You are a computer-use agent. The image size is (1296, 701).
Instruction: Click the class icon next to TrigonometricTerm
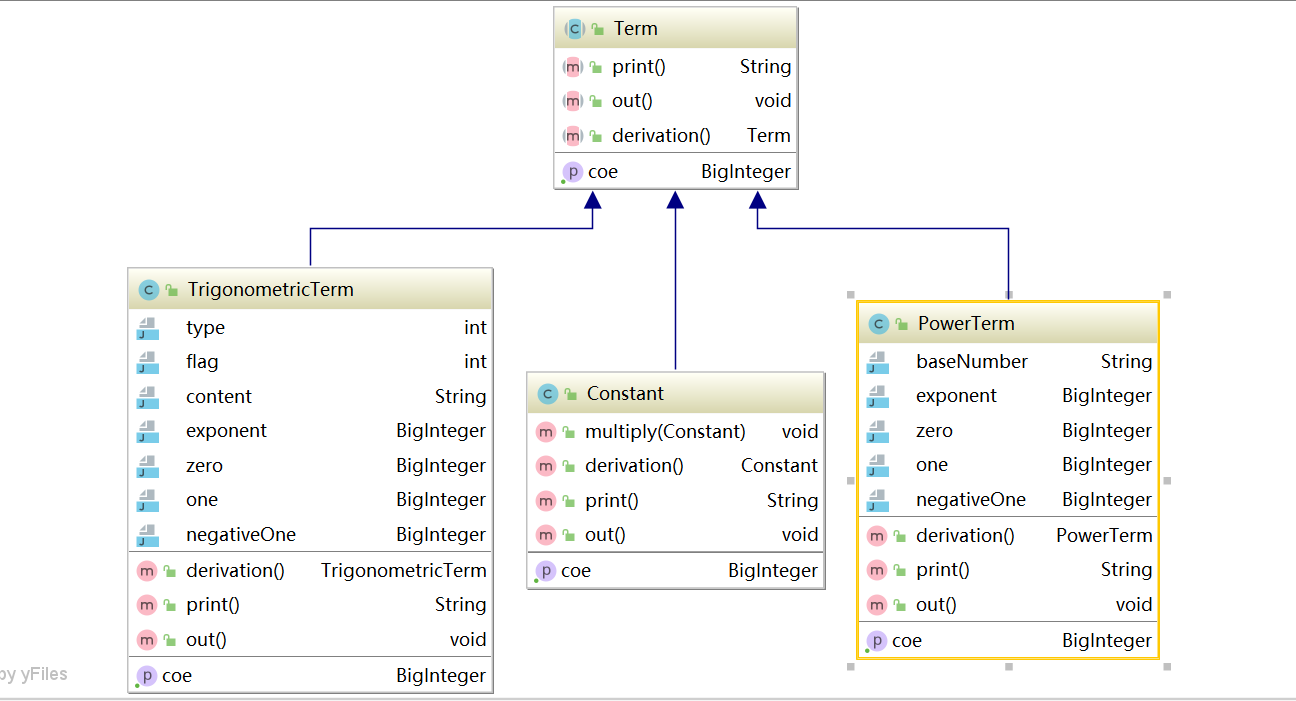point(148,290)
